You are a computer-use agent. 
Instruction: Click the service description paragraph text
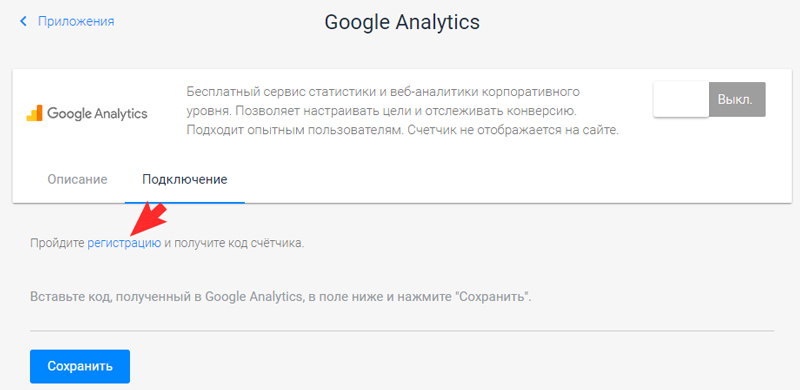403,111
